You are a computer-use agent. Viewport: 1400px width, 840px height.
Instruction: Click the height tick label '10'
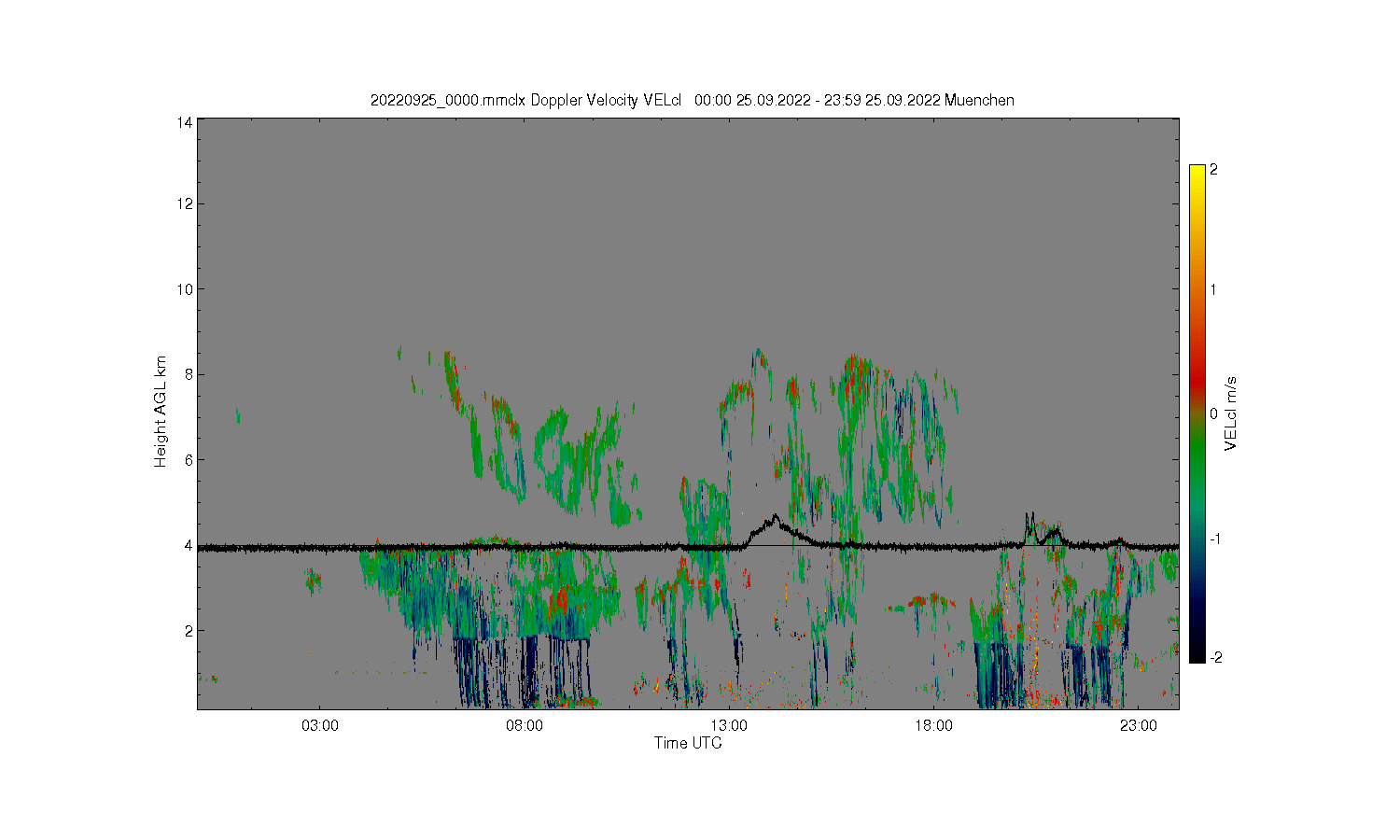coord(185,289)
